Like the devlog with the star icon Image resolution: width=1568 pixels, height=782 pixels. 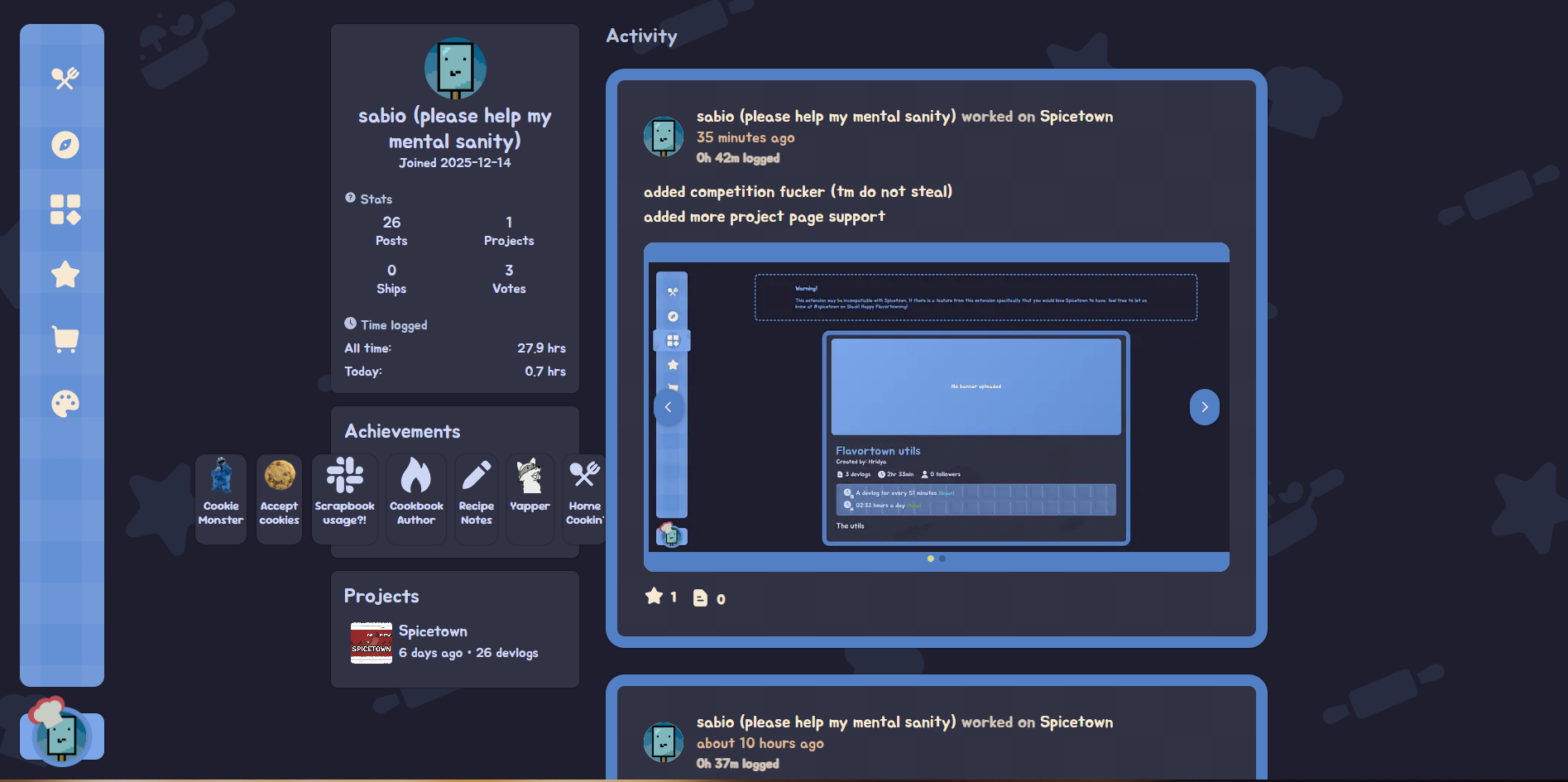coord(655,597)
